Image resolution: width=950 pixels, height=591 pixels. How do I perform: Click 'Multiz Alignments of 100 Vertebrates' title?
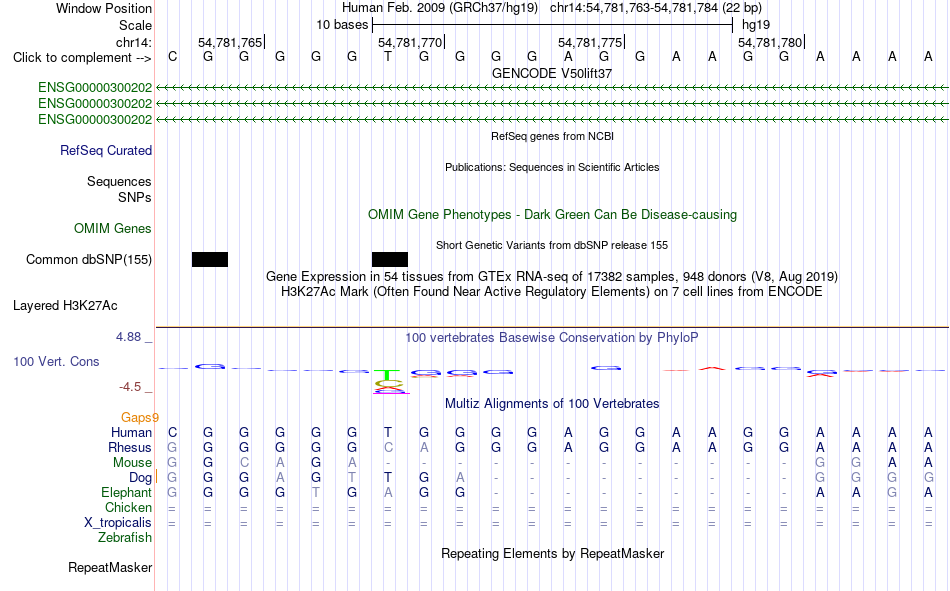pyautogui.click(x=552, y=404)
